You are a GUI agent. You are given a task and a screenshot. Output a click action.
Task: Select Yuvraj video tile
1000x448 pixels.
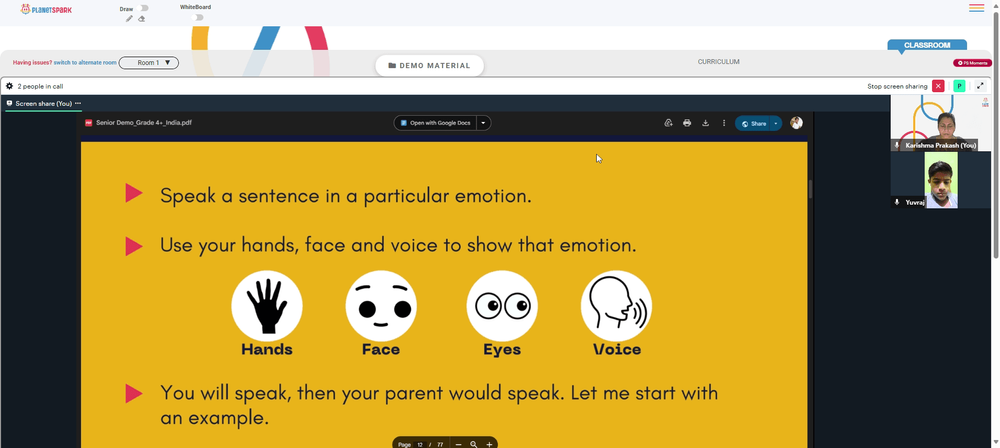tap(941, 180)
